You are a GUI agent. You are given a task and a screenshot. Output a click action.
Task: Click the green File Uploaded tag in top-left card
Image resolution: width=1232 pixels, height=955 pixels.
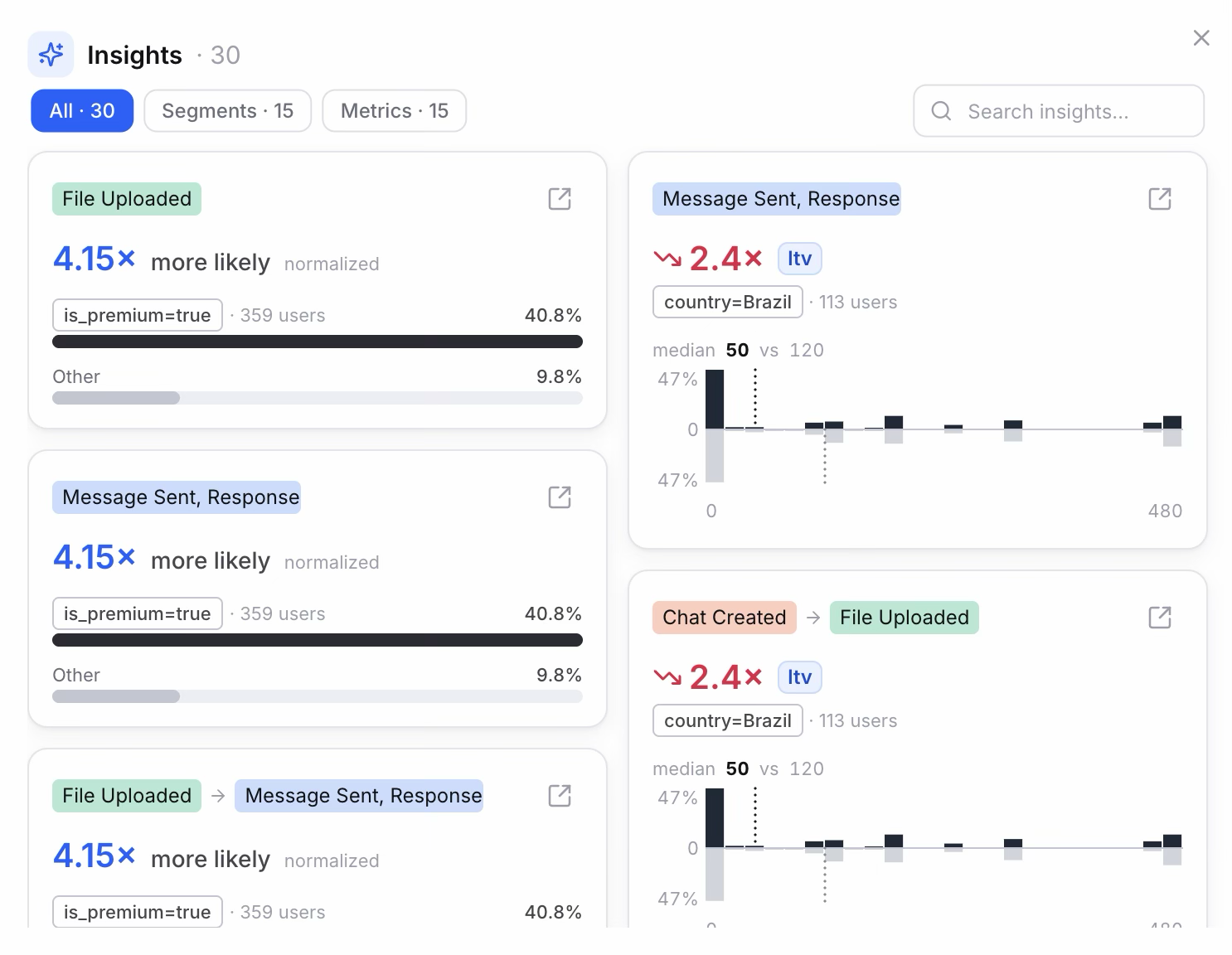coord(127,199)
